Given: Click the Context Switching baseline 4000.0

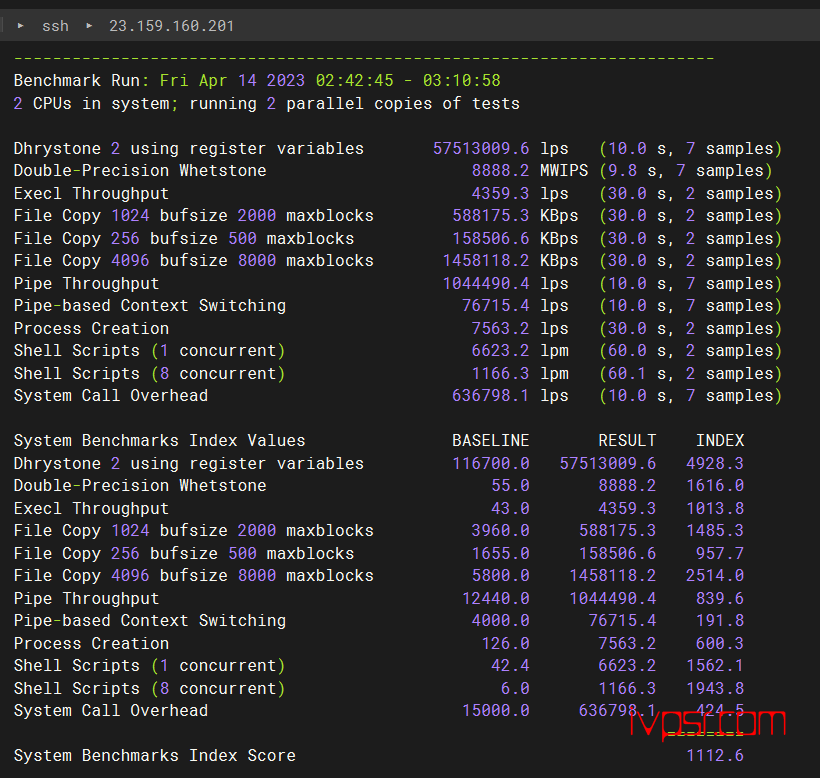Looking at the screenshot, I should pos(500,620).
